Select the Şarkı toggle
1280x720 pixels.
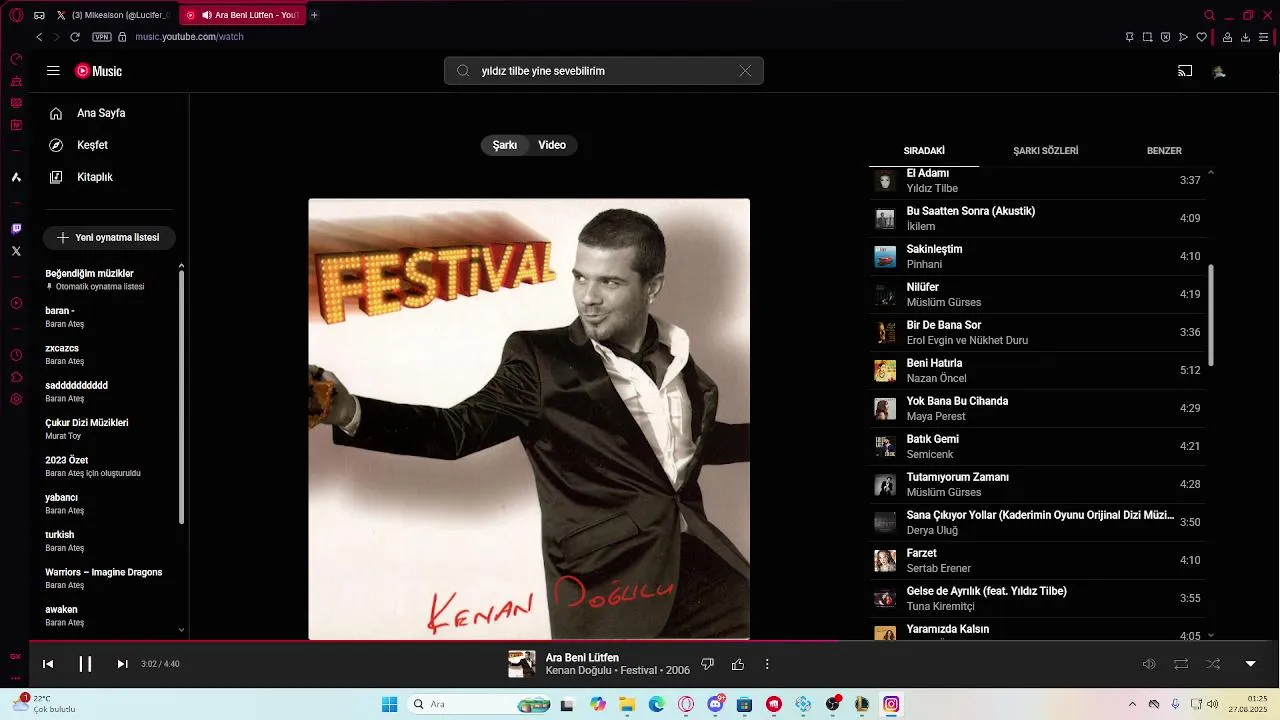point(505,145)
